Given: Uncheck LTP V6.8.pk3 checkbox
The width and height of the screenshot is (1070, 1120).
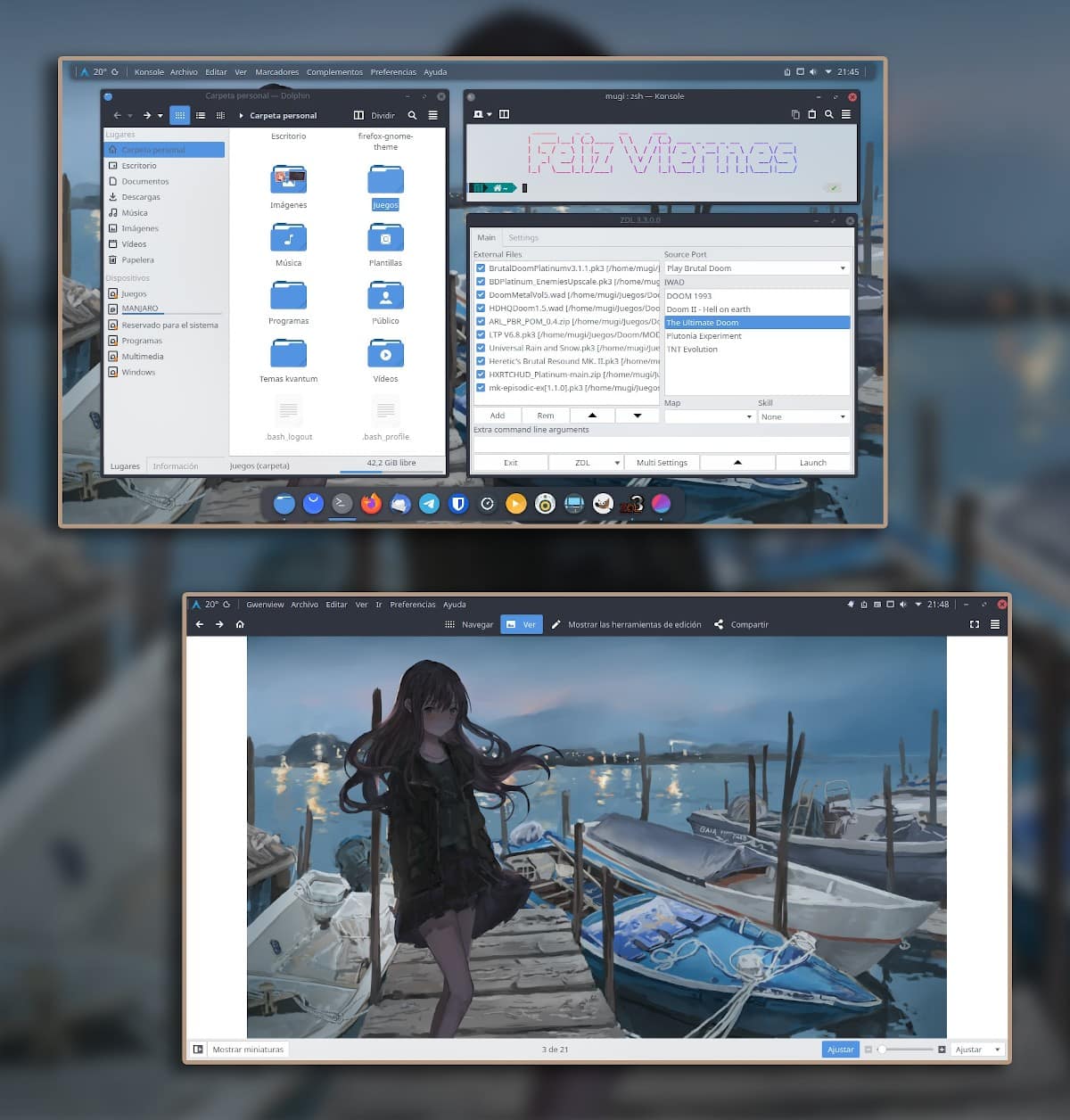Looking at the screenshot, I should click(481, 334).
